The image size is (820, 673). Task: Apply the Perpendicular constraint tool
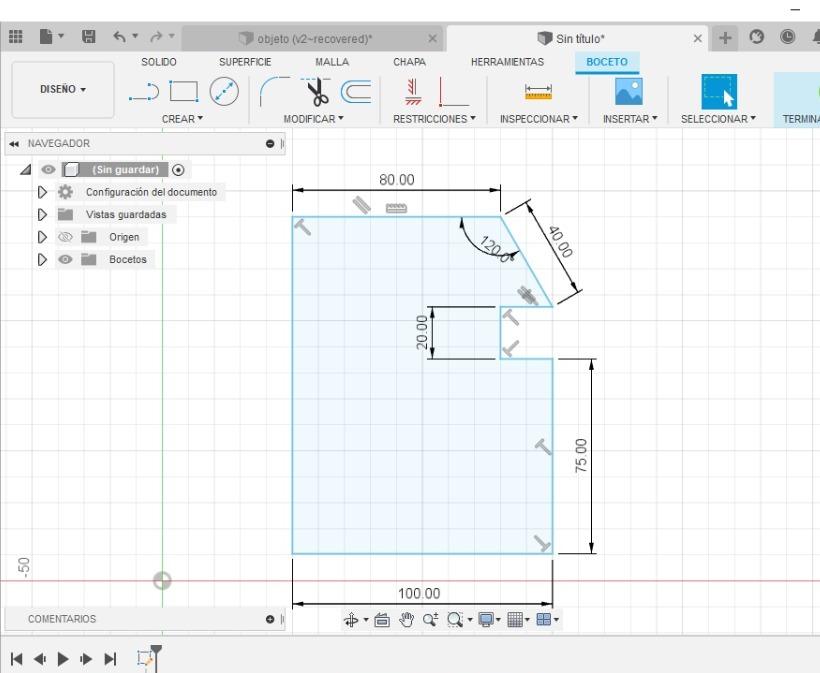coord(453,92)
